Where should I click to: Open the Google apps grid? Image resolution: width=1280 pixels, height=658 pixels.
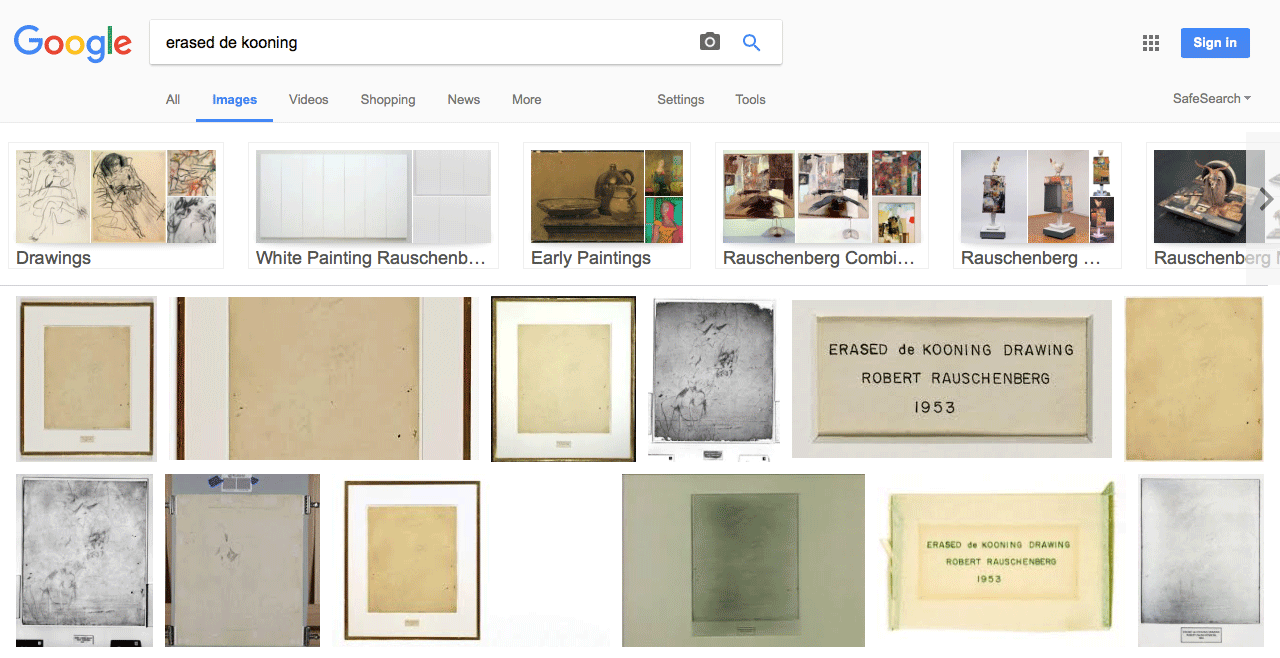click(1151, 43)
